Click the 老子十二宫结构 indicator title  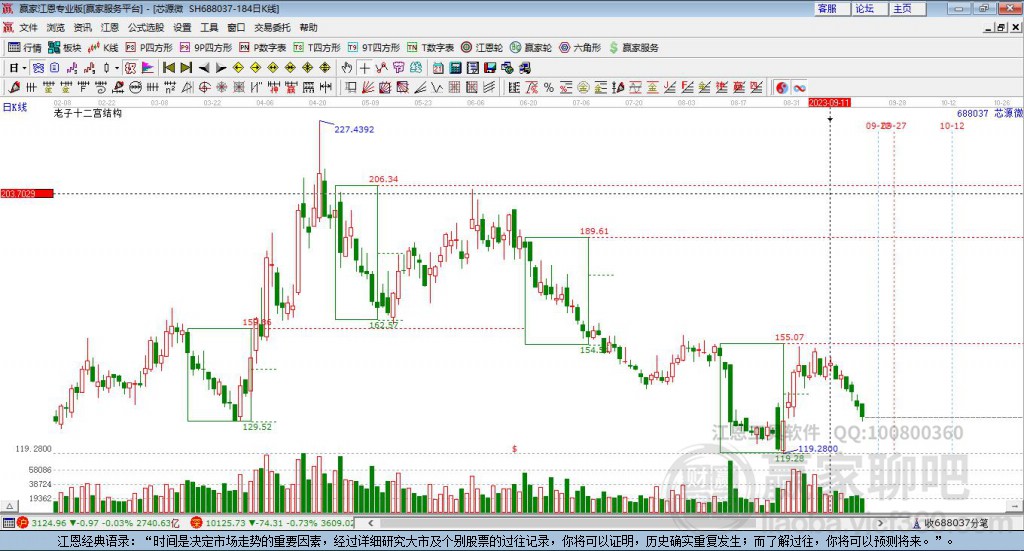tap(88, 113)
